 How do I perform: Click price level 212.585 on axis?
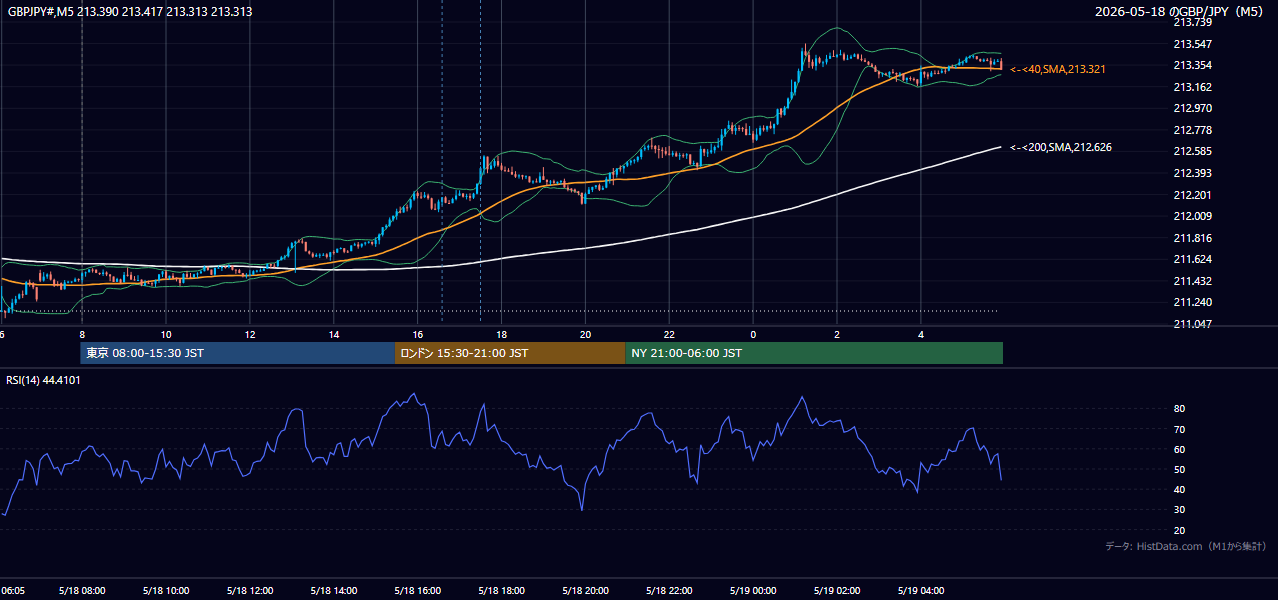coord(1192,151)
